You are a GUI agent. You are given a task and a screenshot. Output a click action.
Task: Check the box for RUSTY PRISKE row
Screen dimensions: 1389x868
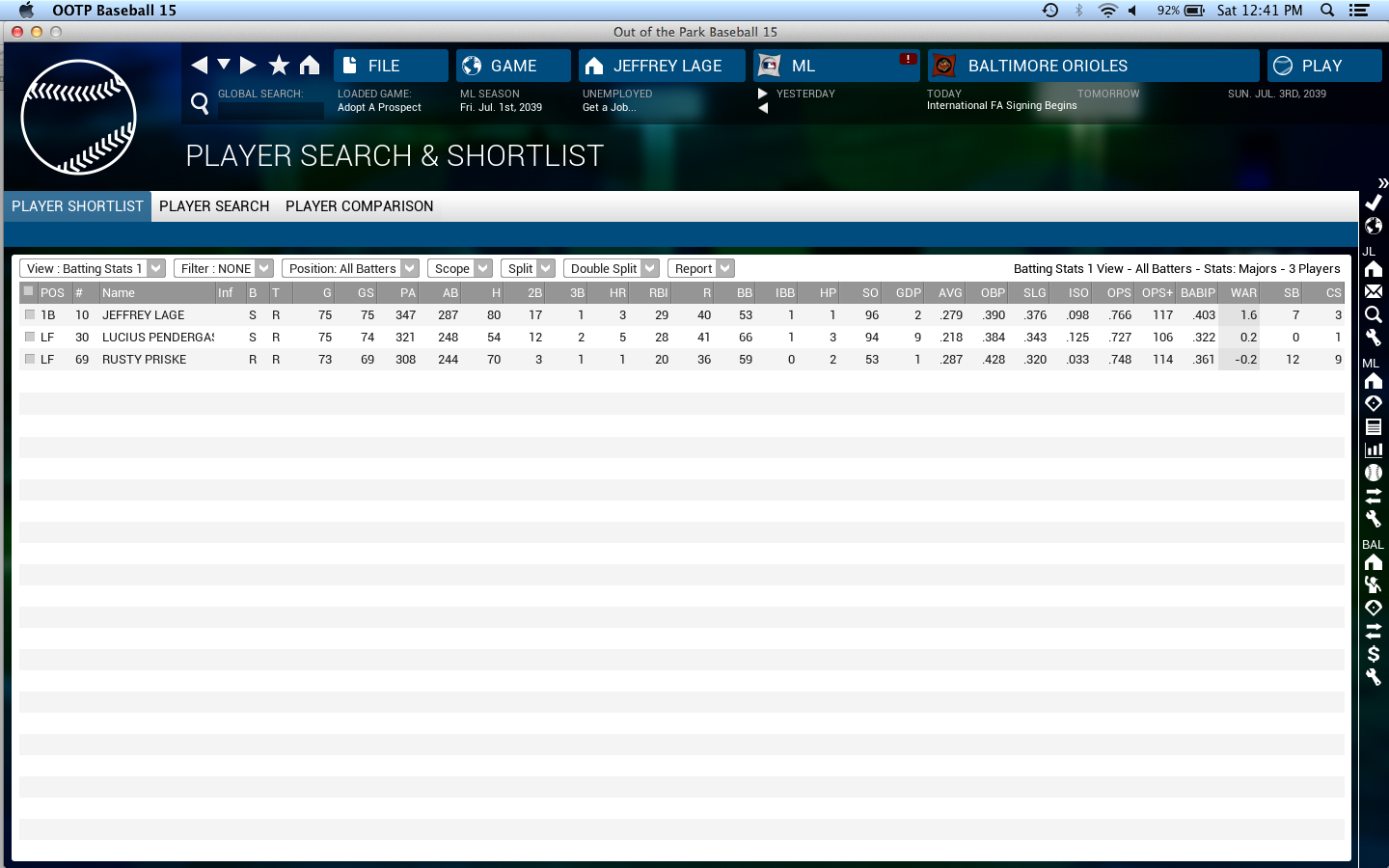30,359
